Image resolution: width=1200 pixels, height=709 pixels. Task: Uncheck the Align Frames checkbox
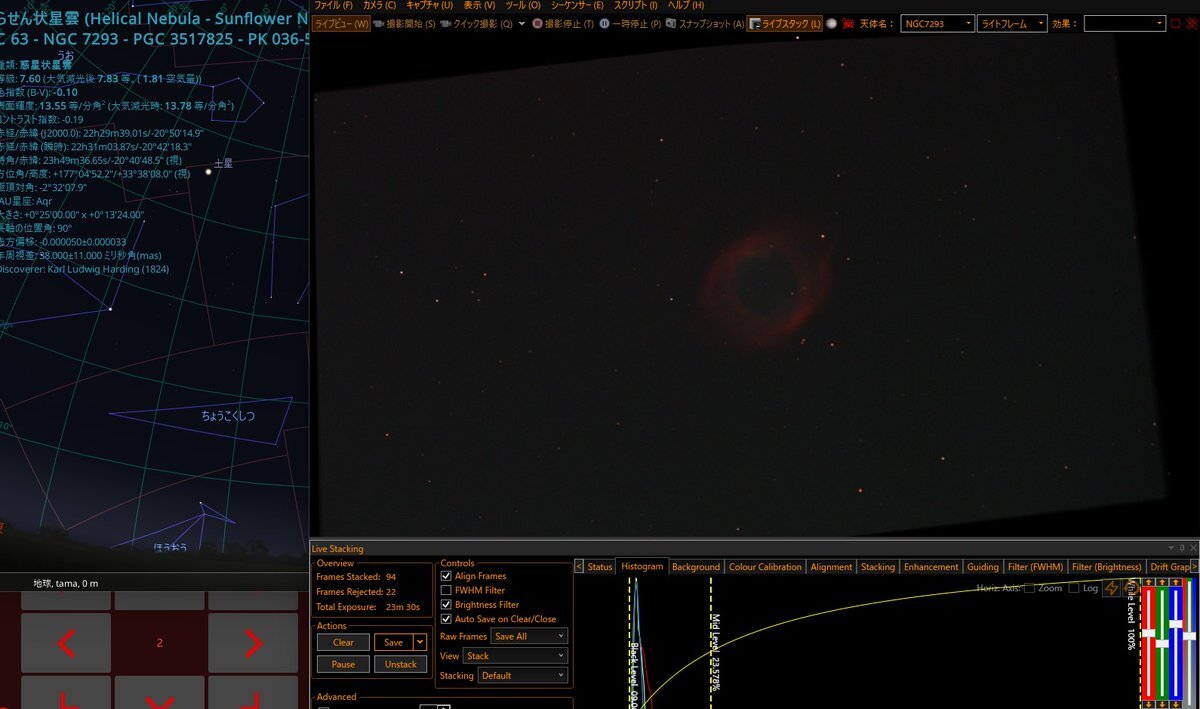[446, 576]
